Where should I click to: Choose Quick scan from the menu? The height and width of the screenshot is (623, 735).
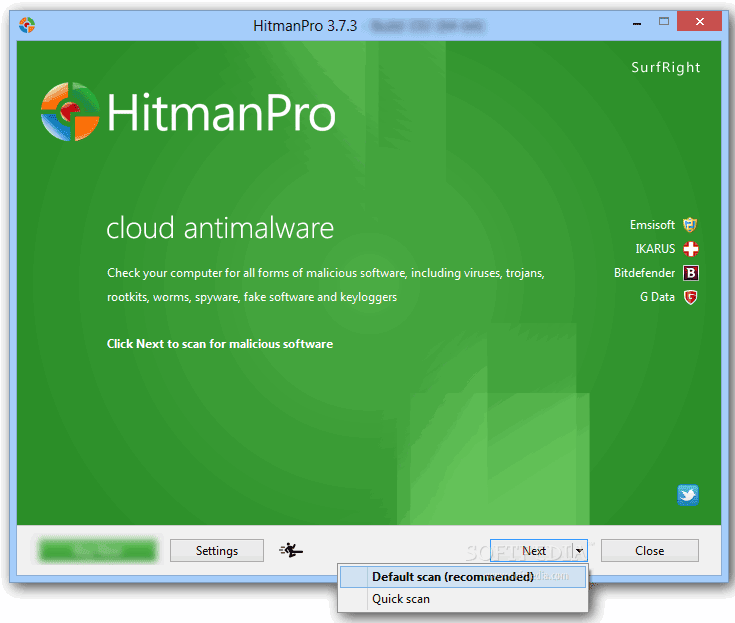(x=463, y=599)
